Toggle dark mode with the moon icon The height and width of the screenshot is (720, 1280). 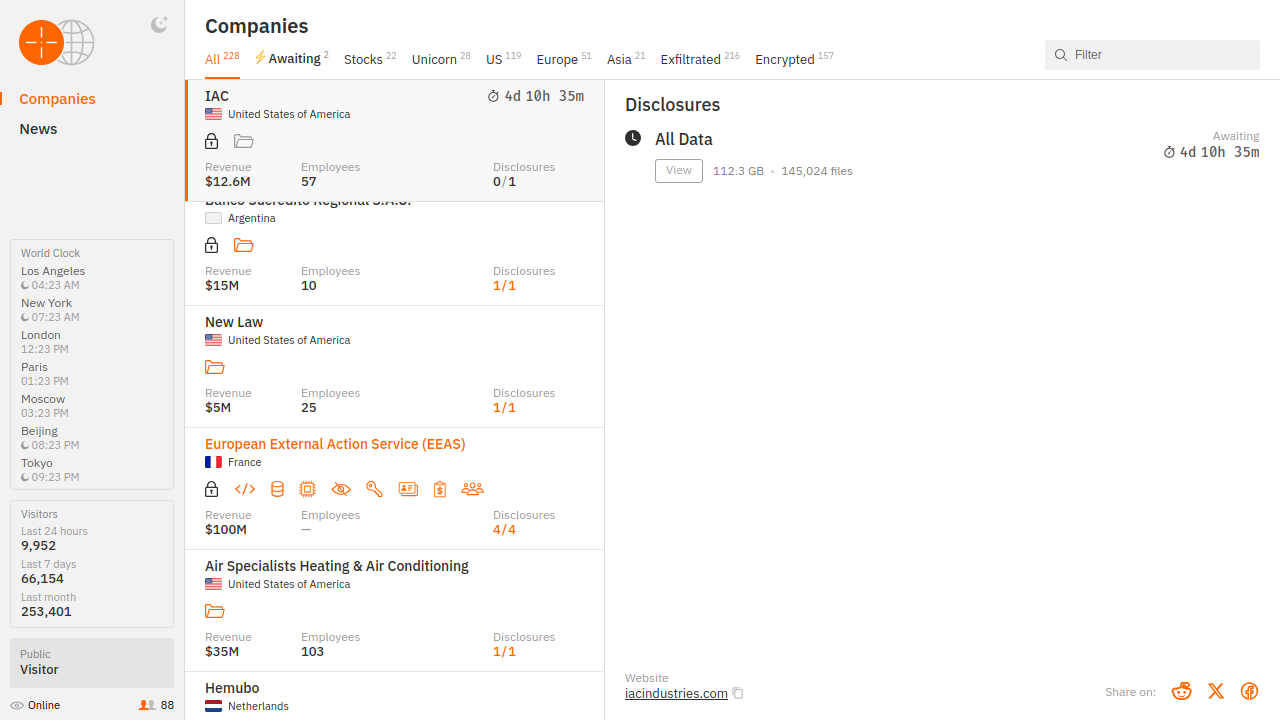(x=159, y=25)
